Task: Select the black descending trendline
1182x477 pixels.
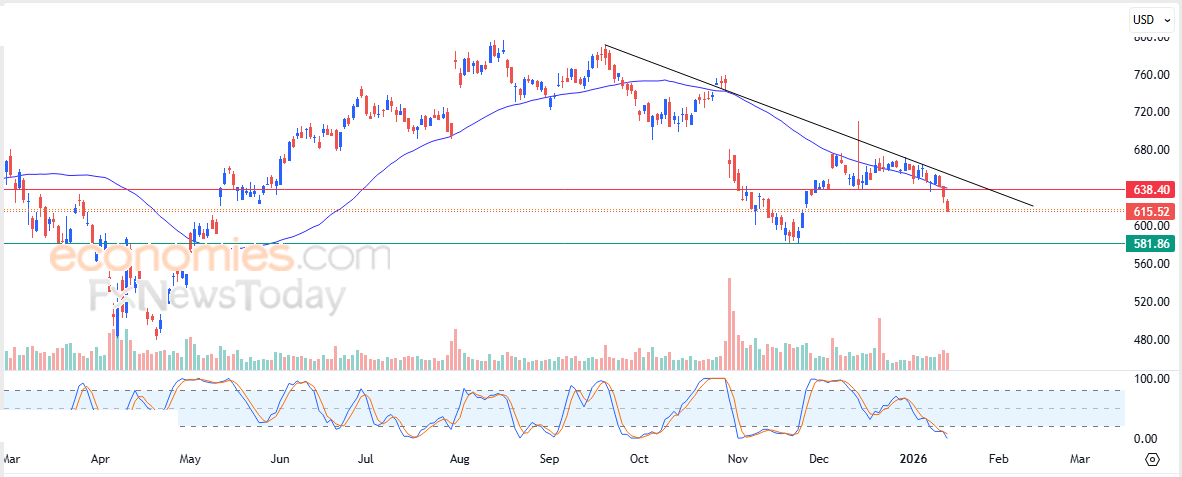Action: pyautogui.click(x=819, y=126)
